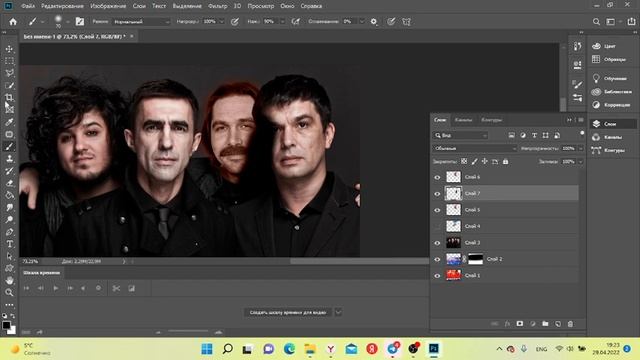The width and height of the screenshot is (640, 360).
Task: Select the Eraser tool
Action: click(9, 183)
